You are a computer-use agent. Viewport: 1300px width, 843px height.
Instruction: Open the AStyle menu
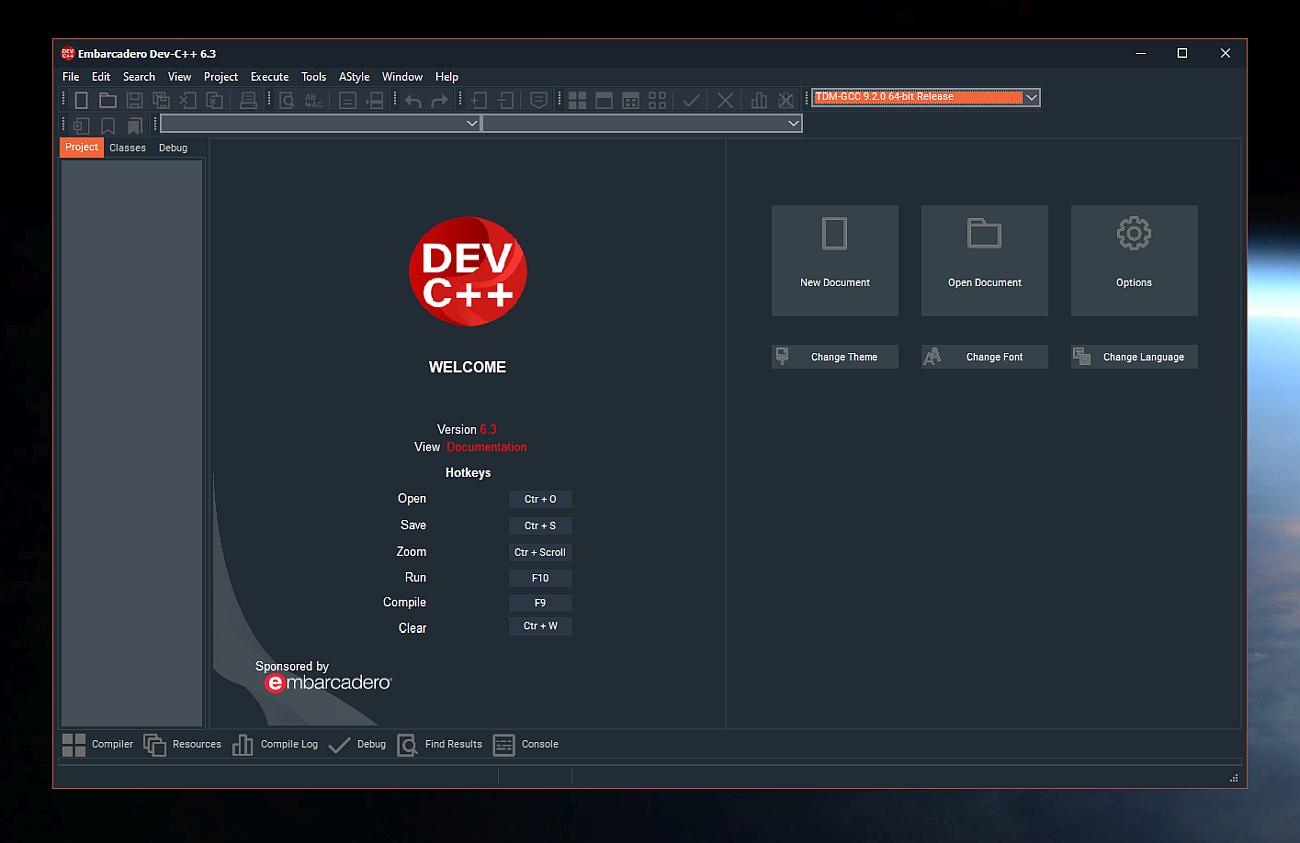click(x=354, y=77)
